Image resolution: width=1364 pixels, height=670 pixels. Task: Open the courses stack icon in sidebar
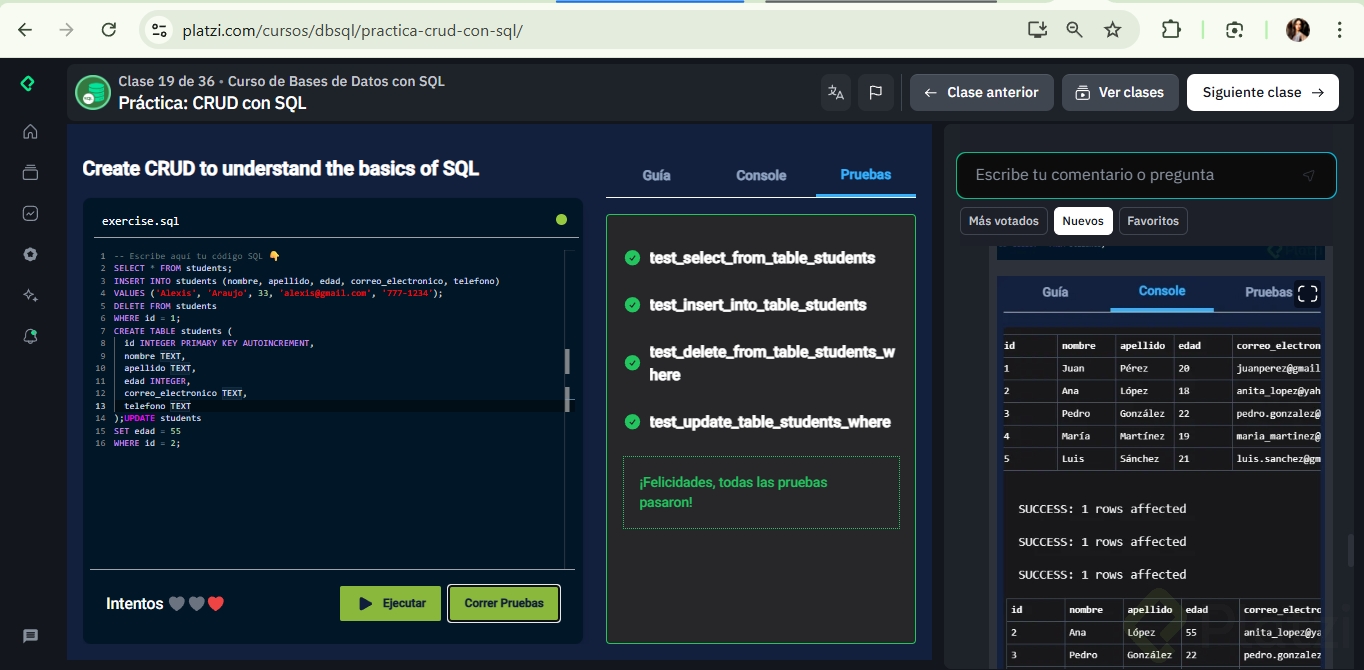[x=30, y=172]
